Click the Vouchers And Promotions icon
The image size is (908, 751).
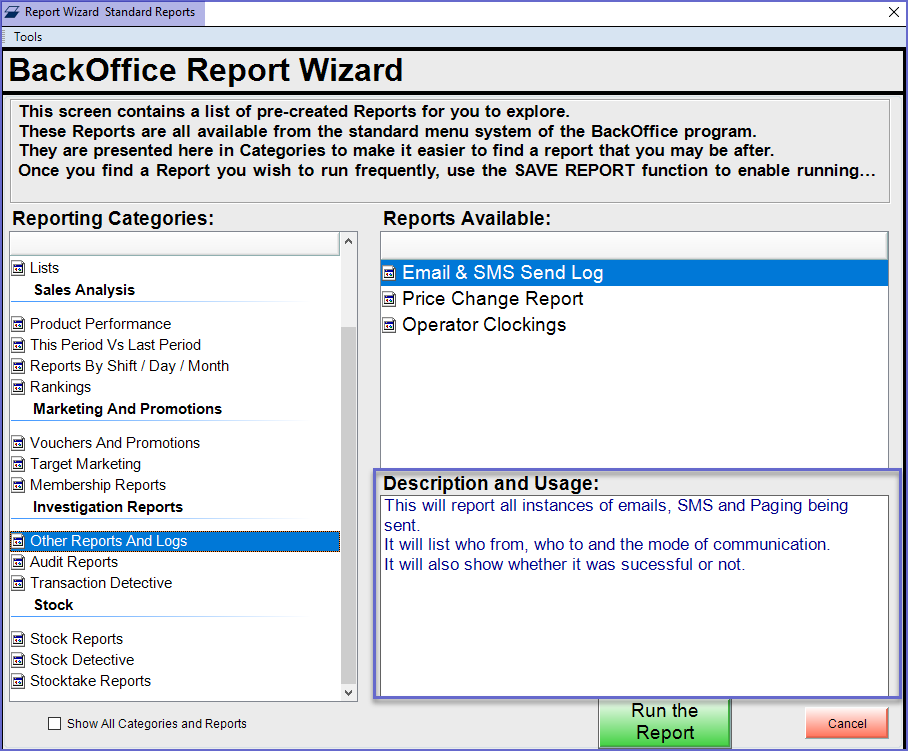[18, 443]
